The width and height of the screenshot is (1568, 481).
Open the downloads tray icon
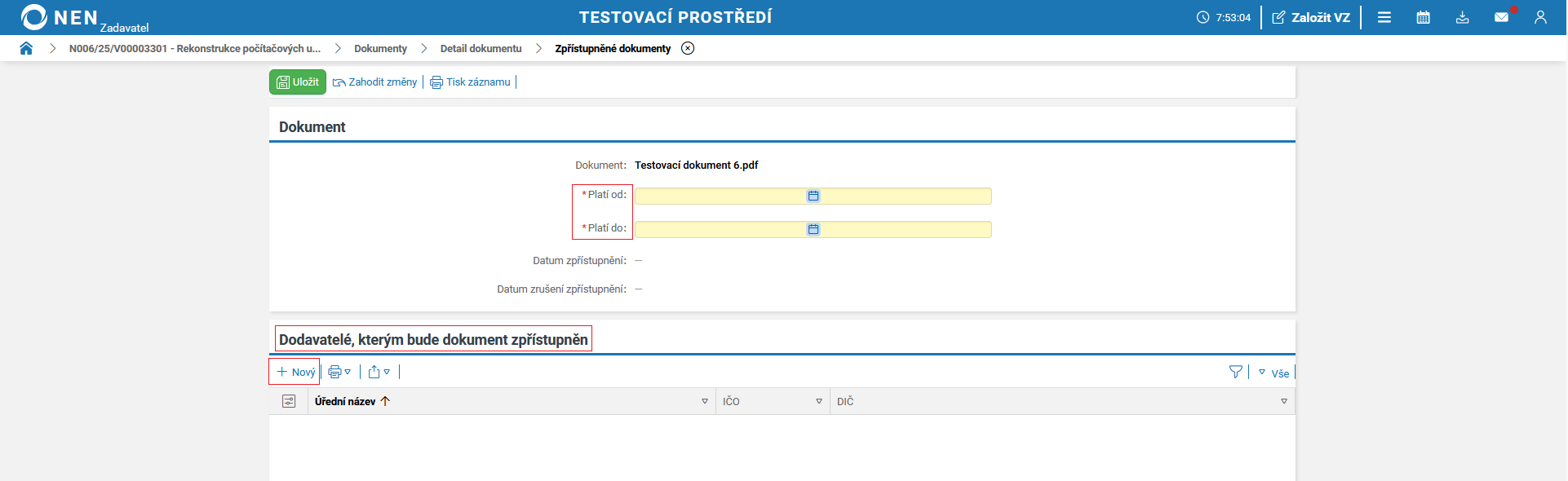tap(1463, 17)
